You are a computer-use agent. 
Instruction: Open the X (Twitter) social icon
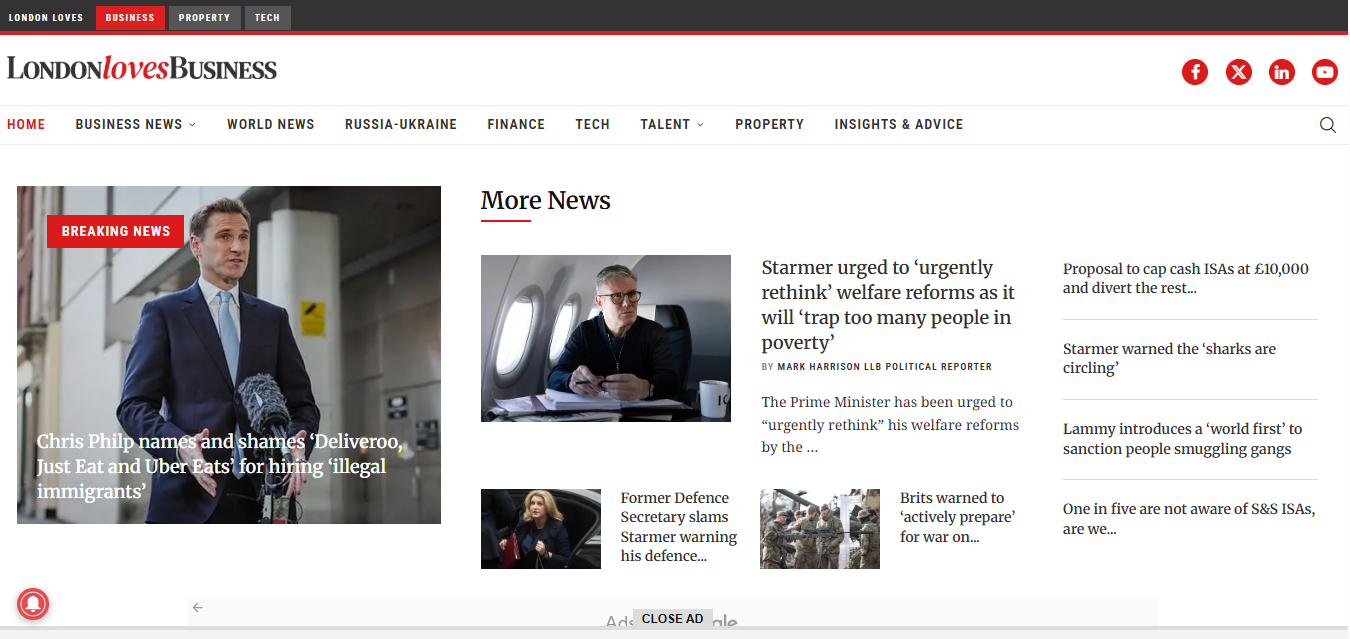1239,72
